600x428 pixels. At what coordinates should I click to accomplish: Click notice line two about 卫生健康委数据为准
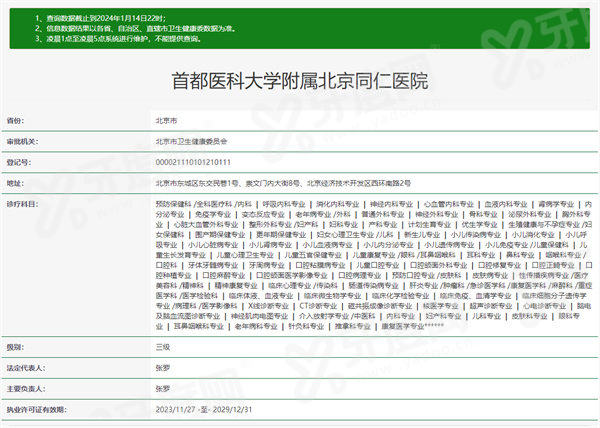pyautogui.click(x=136, y=28)
